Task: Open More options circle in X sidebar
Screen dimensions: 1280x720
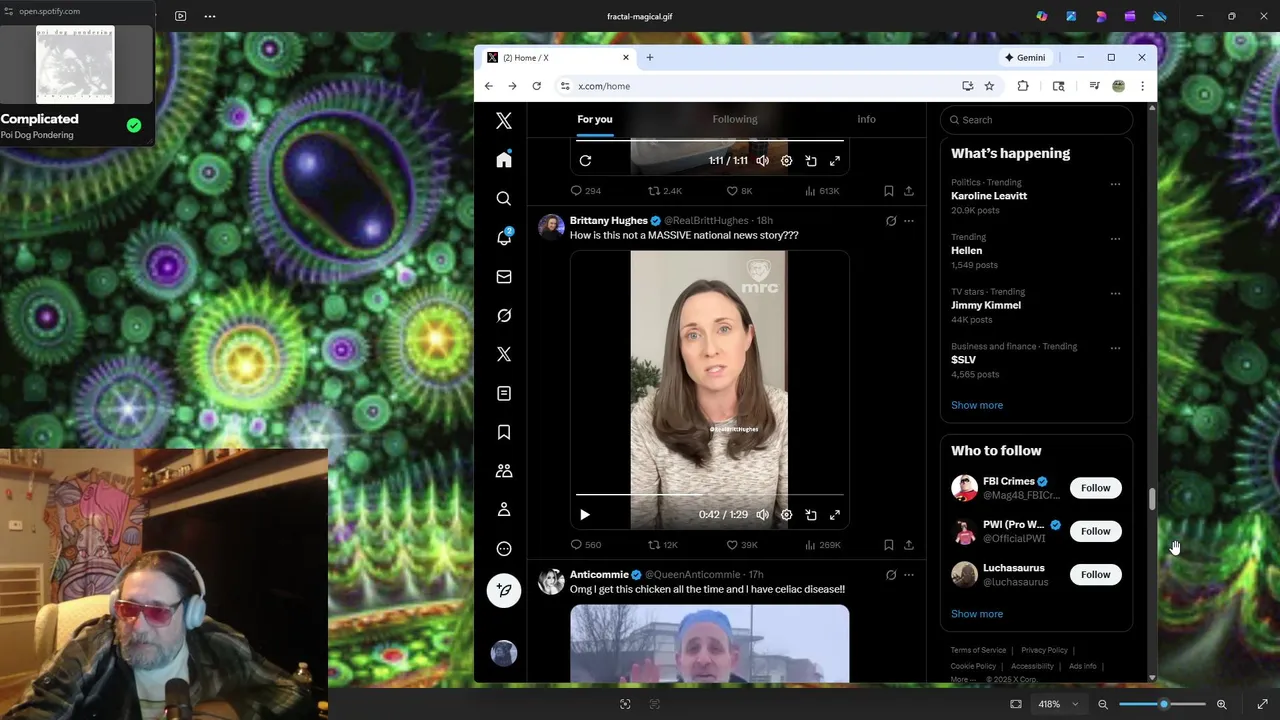Action: click(x=504, y=549)
